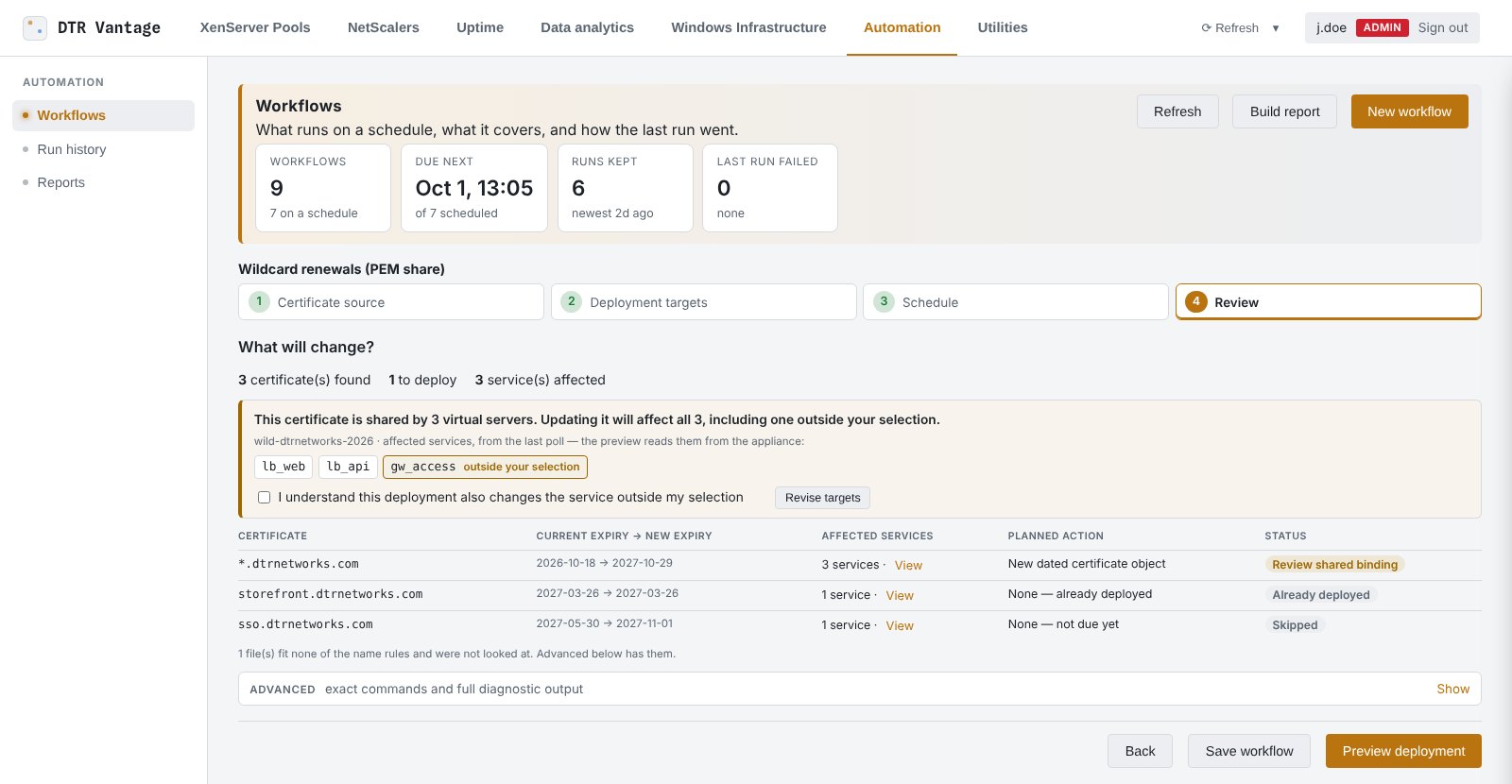Screen dimensions: 1512x784
Task: Click the Skipped status badge
Action: tap(1295, 625)
